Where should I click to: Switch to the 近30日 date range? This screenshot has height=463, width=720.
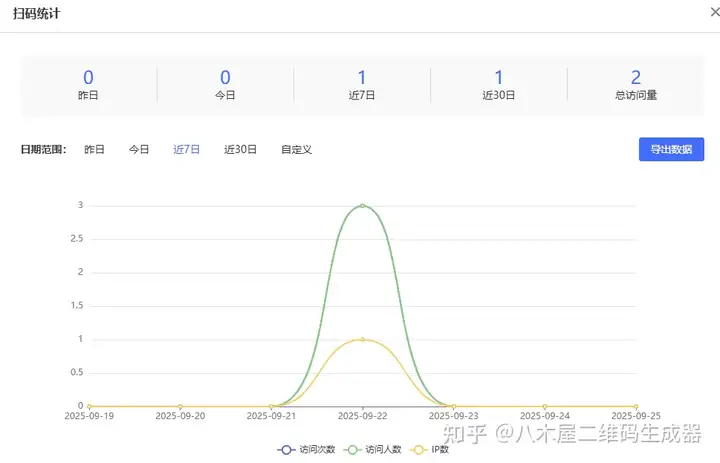[240, 149]
